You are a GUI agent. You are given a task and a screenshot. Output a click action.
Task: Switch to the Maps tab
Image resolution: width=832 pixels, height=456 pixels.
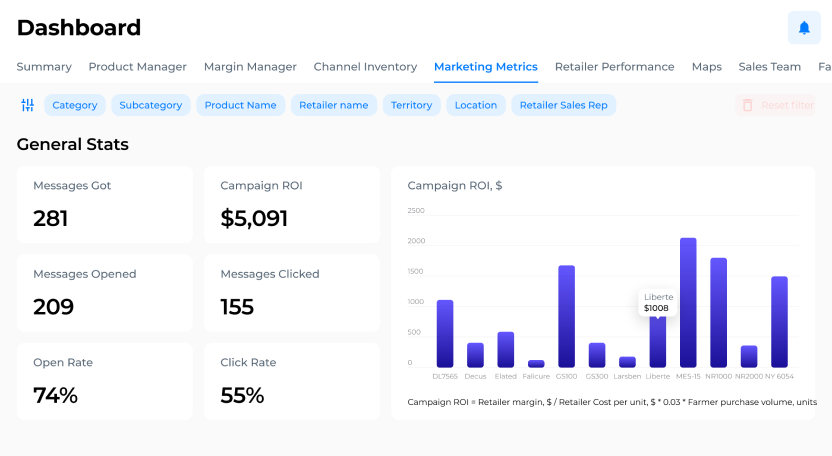(706, 67)
